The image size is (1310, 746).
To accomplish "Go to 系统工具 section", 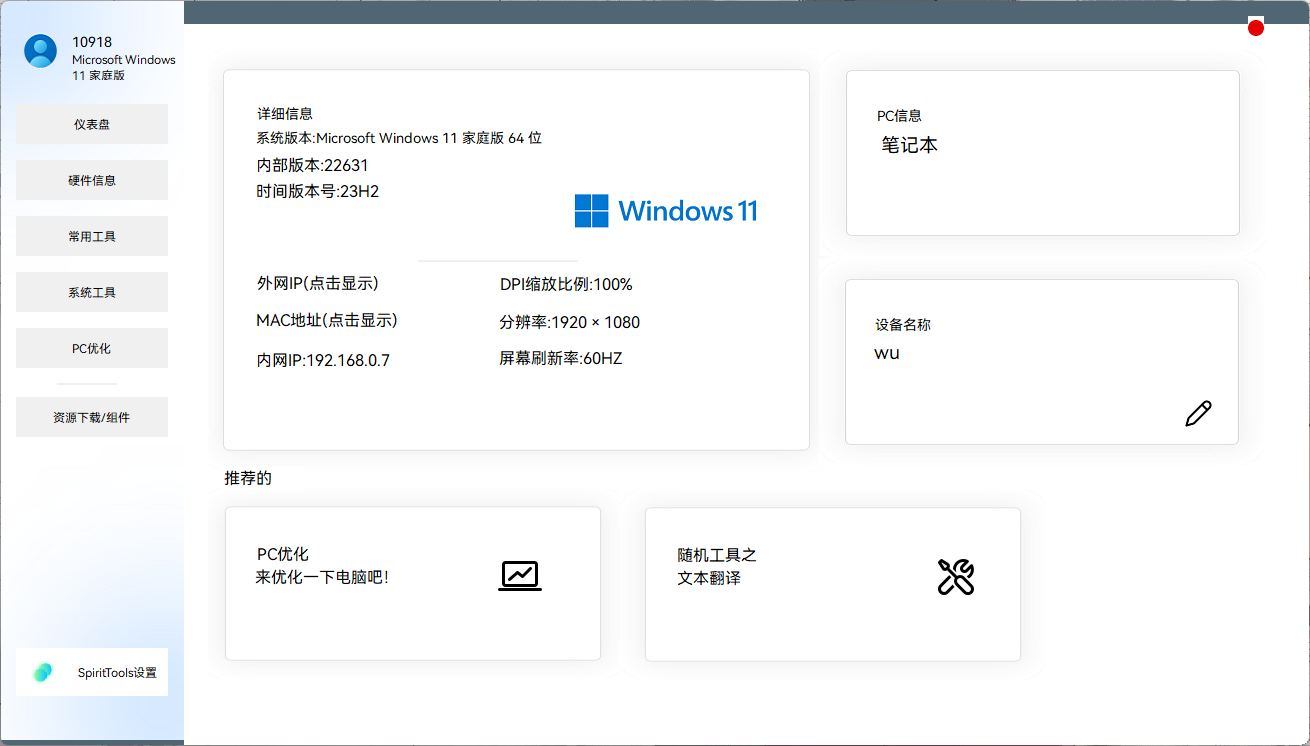I will [92, 293].
